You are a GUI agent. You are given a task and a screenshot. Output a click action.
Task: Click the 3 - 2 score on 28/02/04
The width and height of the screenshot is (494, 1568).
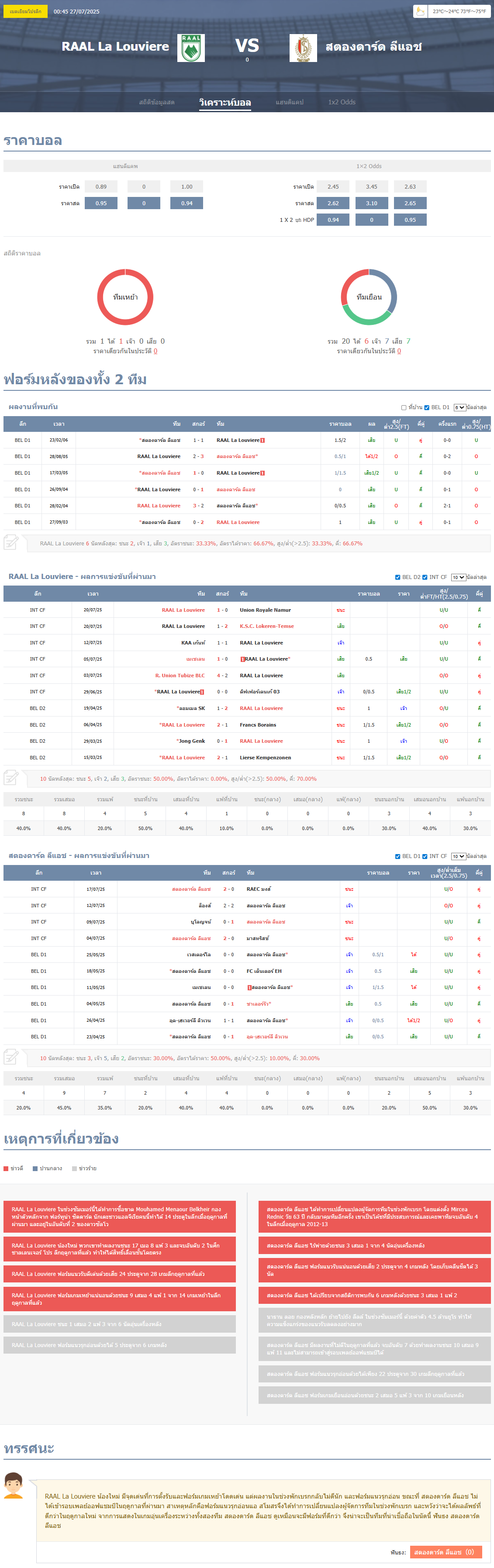[199, 506]
